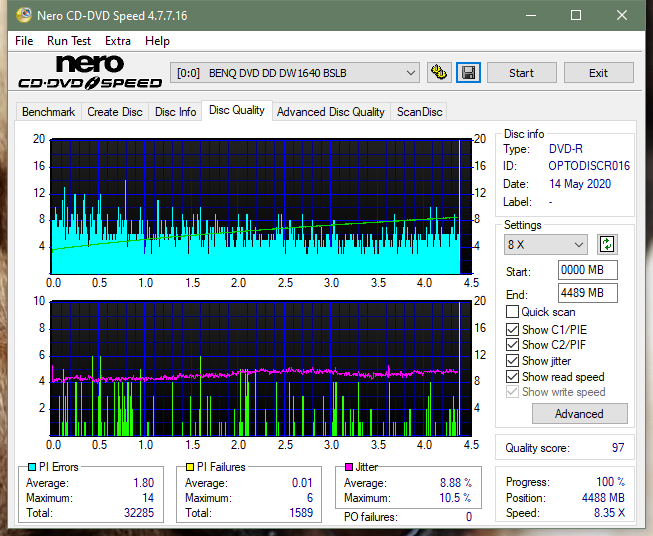Screen dimensions: 653x536
Task: Minimize the Nero CD-DVD Speed window
Action: (531, 15)
